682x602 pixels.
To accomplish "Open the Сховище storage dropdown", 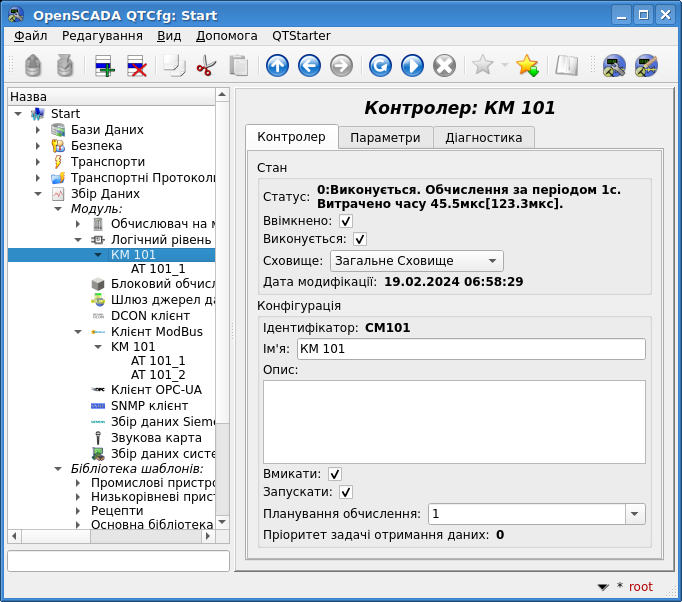I will [417, 261].
